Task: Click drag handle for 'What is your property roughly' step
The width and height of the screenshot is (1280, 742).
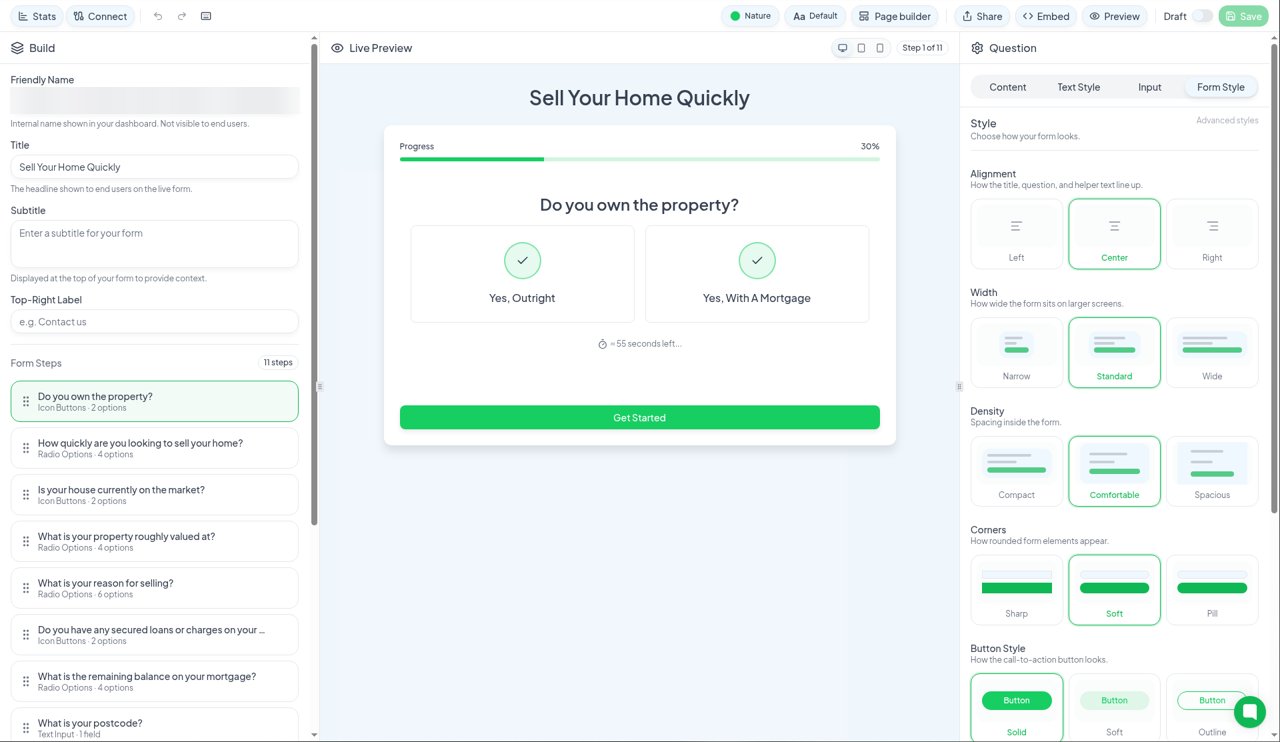Action: (x=26, y=541)
